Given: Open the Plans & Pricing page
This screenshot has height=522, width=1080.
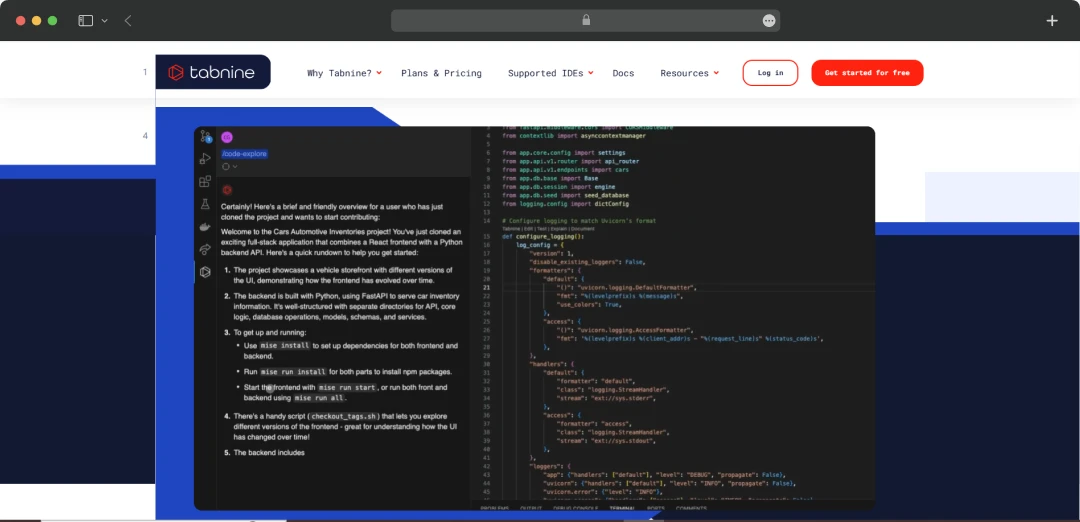Looking at the screenshot, I should (x=442, y=73).
